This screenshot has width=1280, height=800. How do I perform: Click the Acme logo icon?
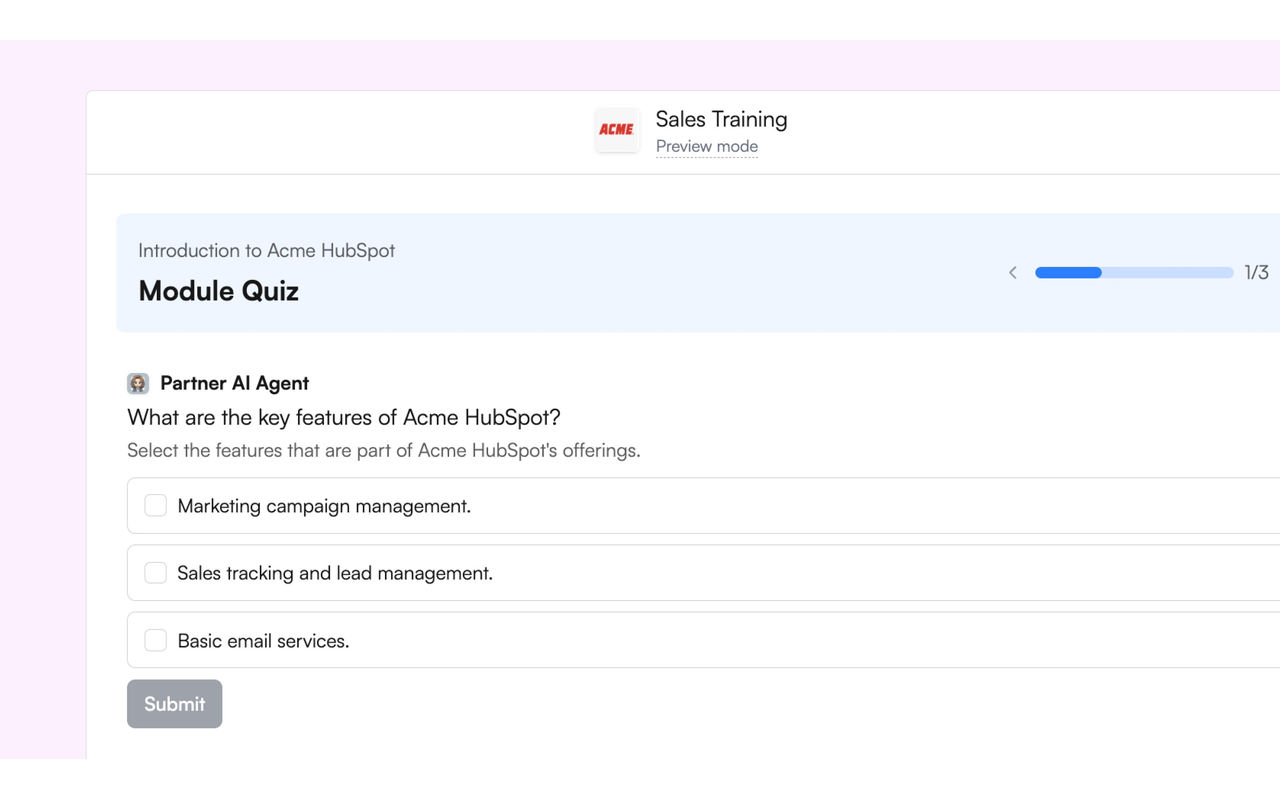(x=617, y=130)
